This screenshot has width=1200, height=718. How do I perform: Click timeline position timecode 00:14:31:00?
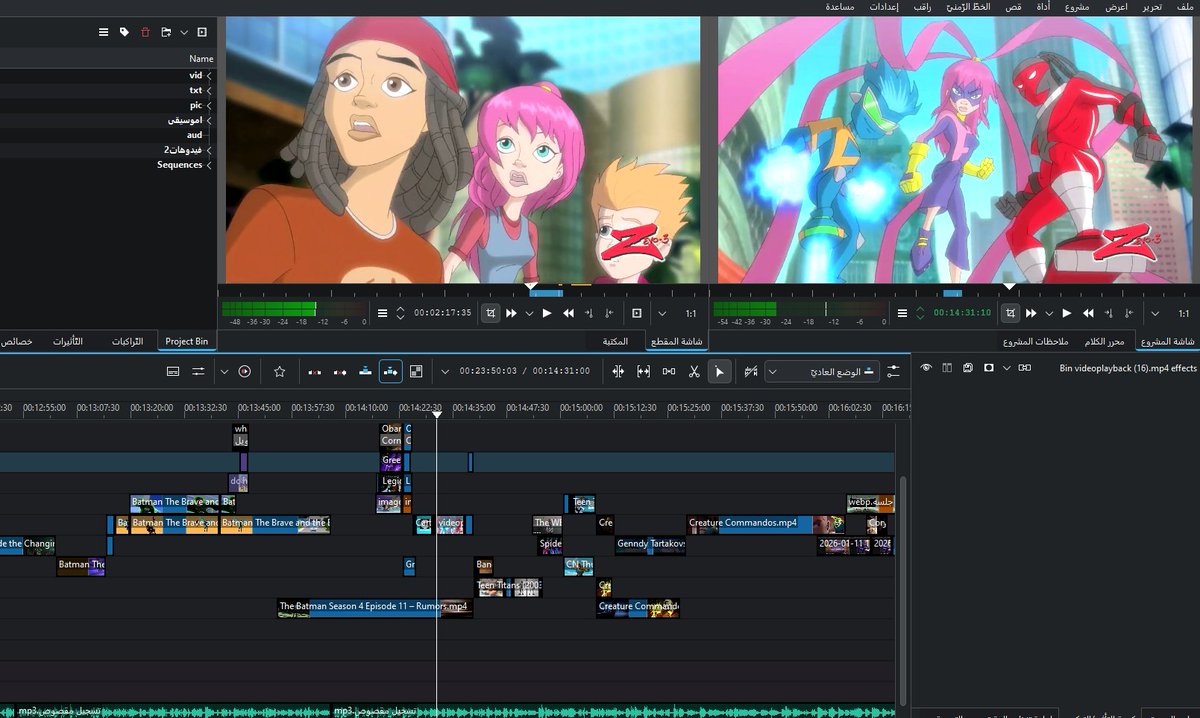[561, 371]
